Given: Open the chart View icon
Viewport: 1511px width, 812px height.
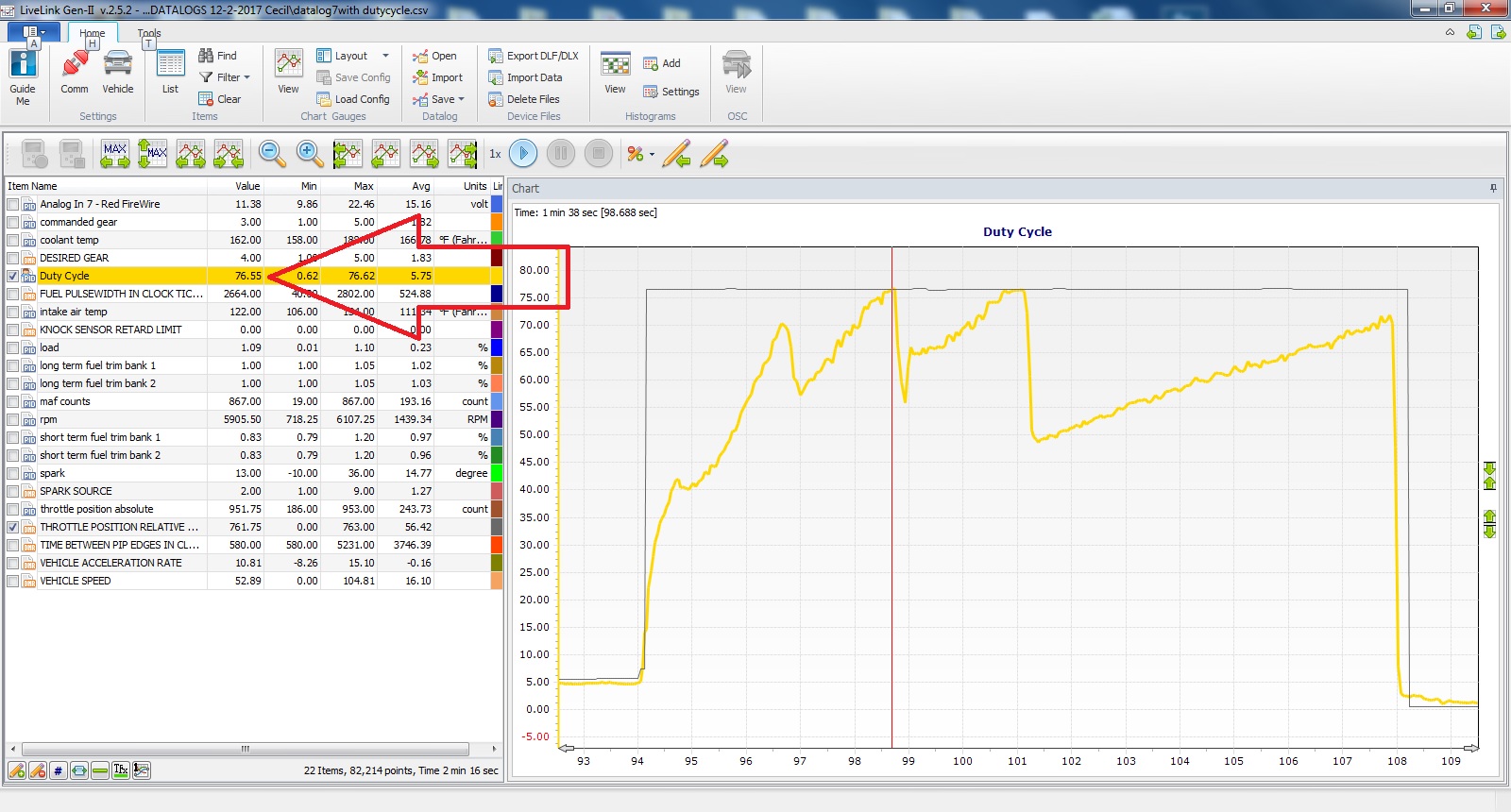Looking at the screenshot, I should [x=289, y=72].
